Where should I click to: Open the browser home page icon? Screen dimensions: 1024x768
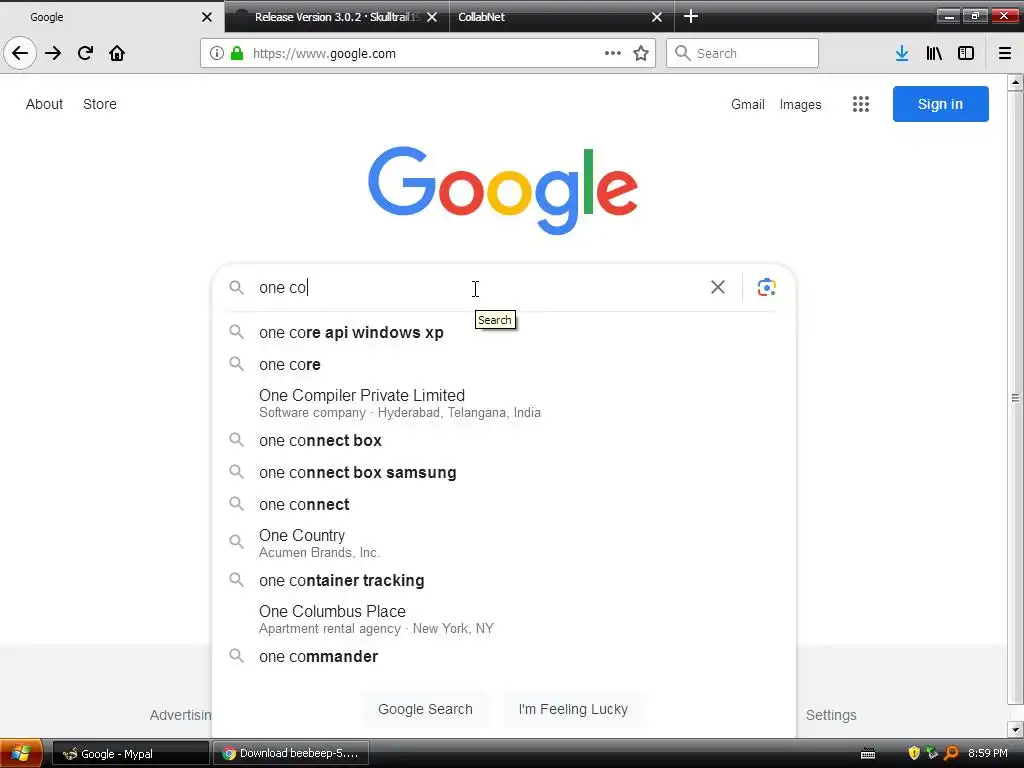tap(117, 54)
